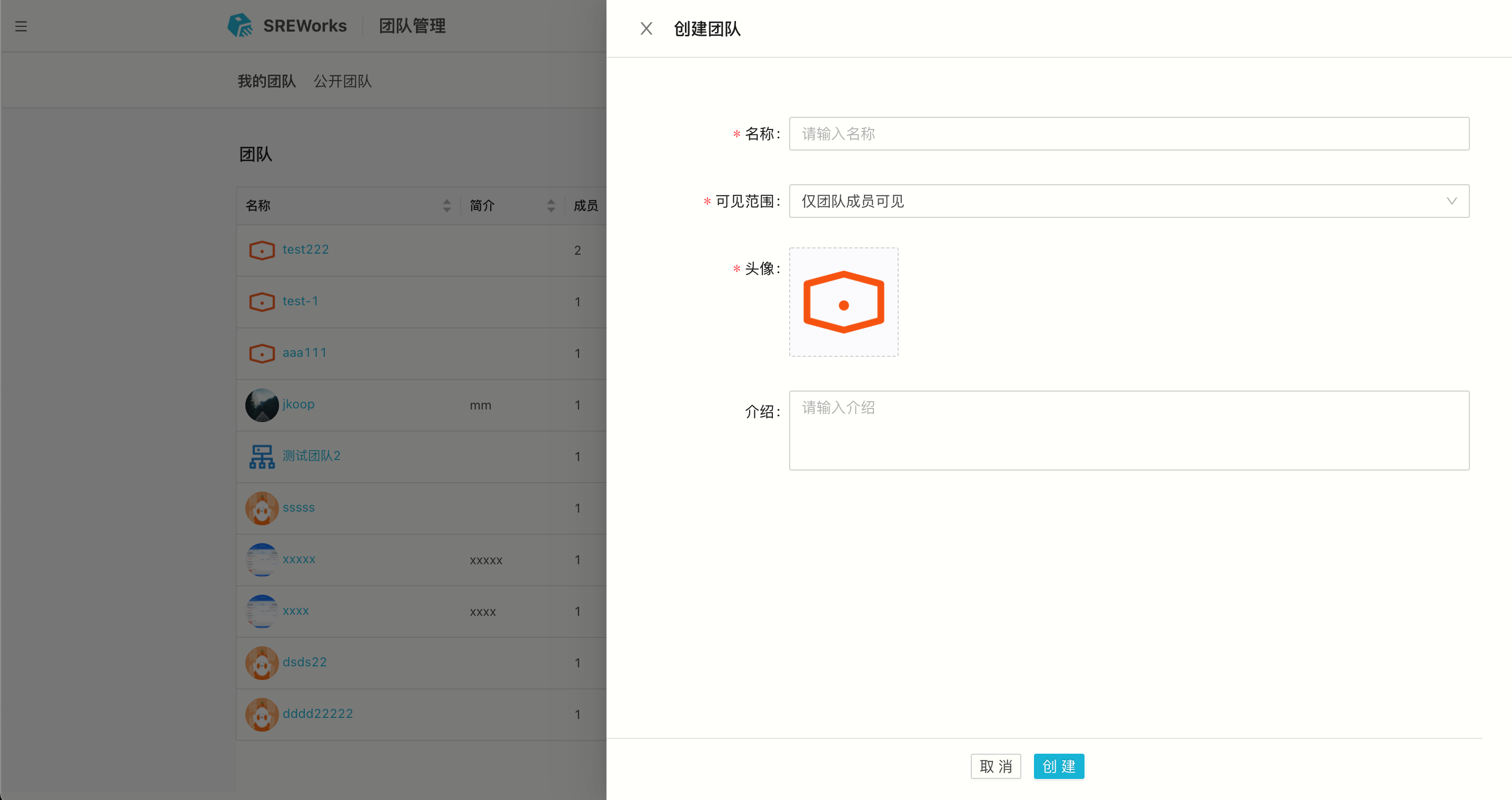Click the dropdown chevron arrow in 可见范围

[x=1451, y=202]
